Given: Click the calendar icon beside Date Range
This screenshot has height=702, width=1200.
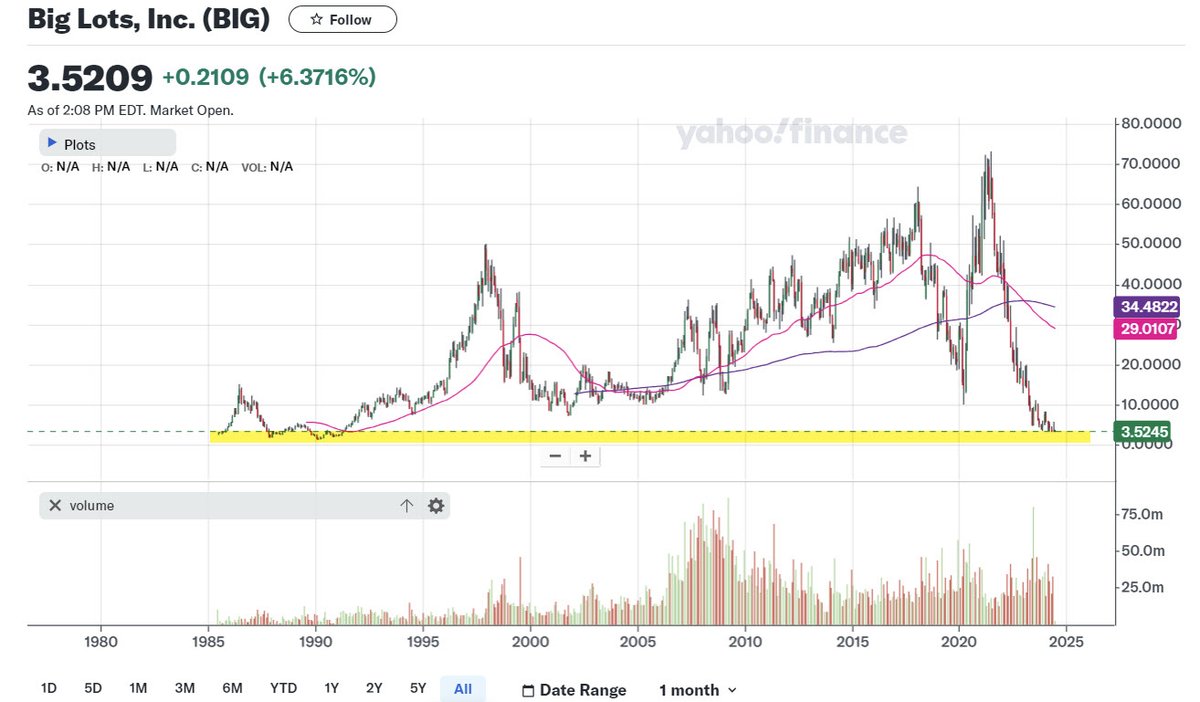Looking at the screenshot, I should [527, 690].
